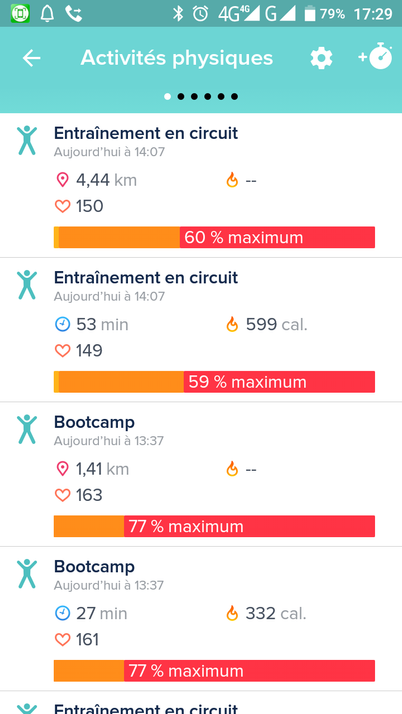This screenshot has width=402, height=714.
Task: Tap the clock icon beside 53 min
Action: pyautogui.click(x=62, y=325)
